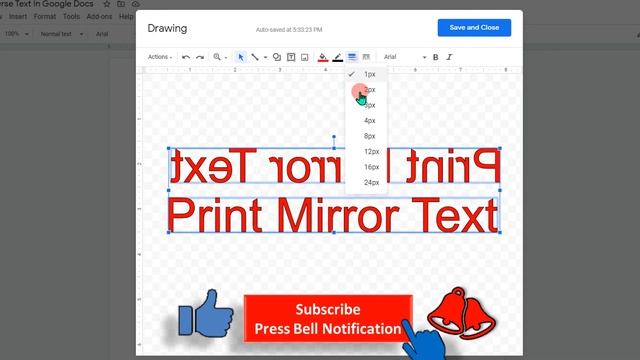Open the Insert menu
This screenshot has width=640, height=360.
18,17
